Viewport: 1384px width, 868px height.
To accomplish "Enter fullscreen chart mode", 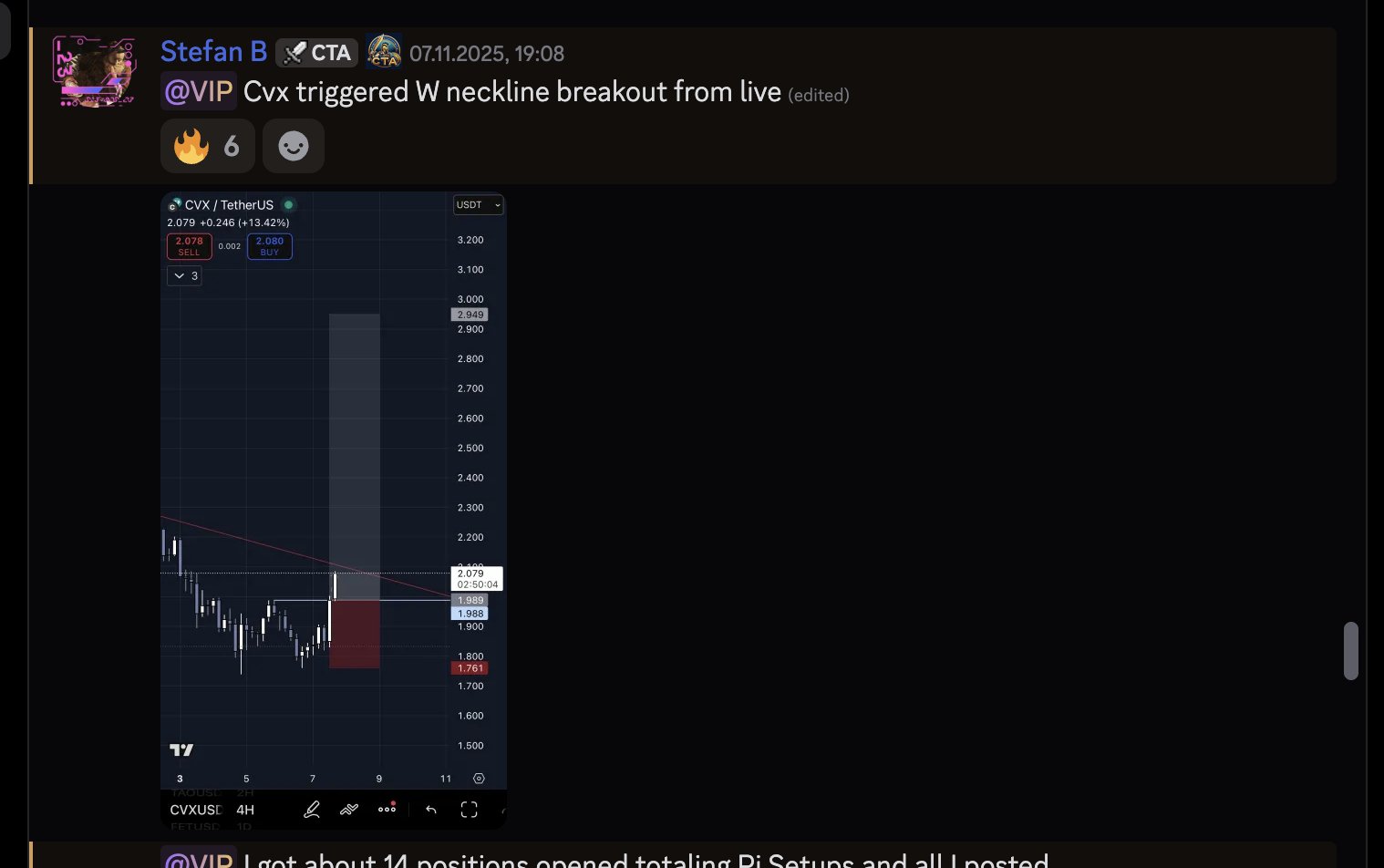I will pos(469,810).
